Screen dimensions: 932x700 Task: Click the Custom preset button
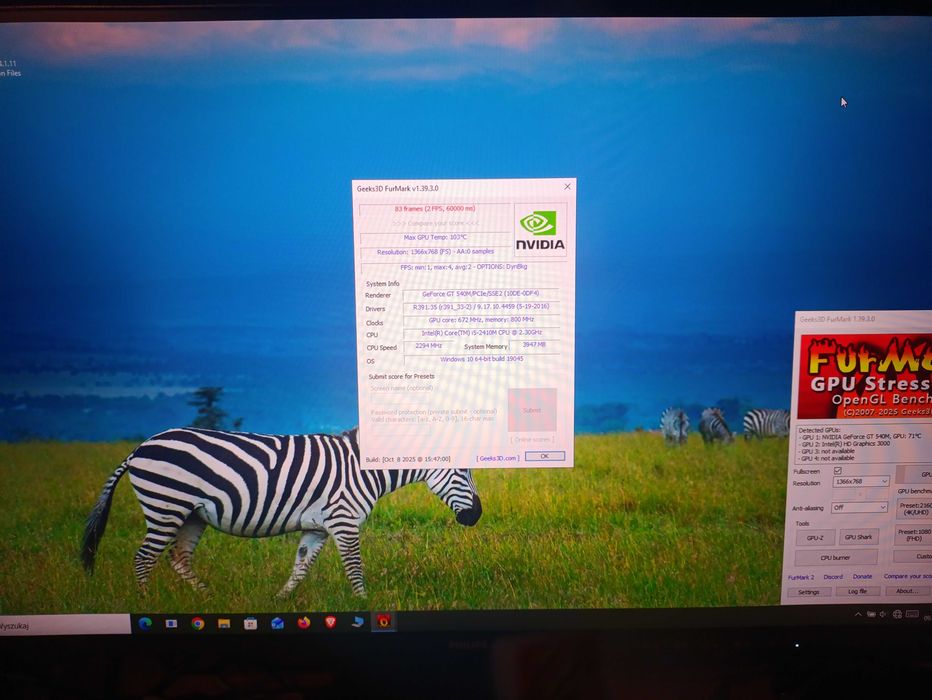914,557
